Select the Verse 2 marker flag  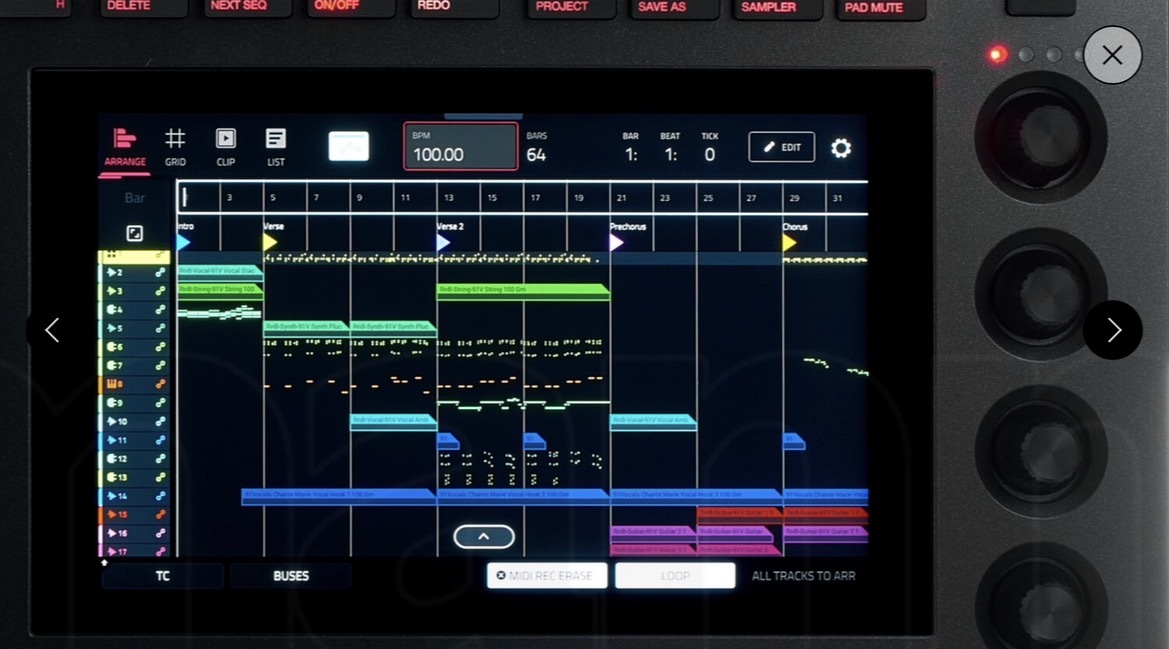point(443,242)
